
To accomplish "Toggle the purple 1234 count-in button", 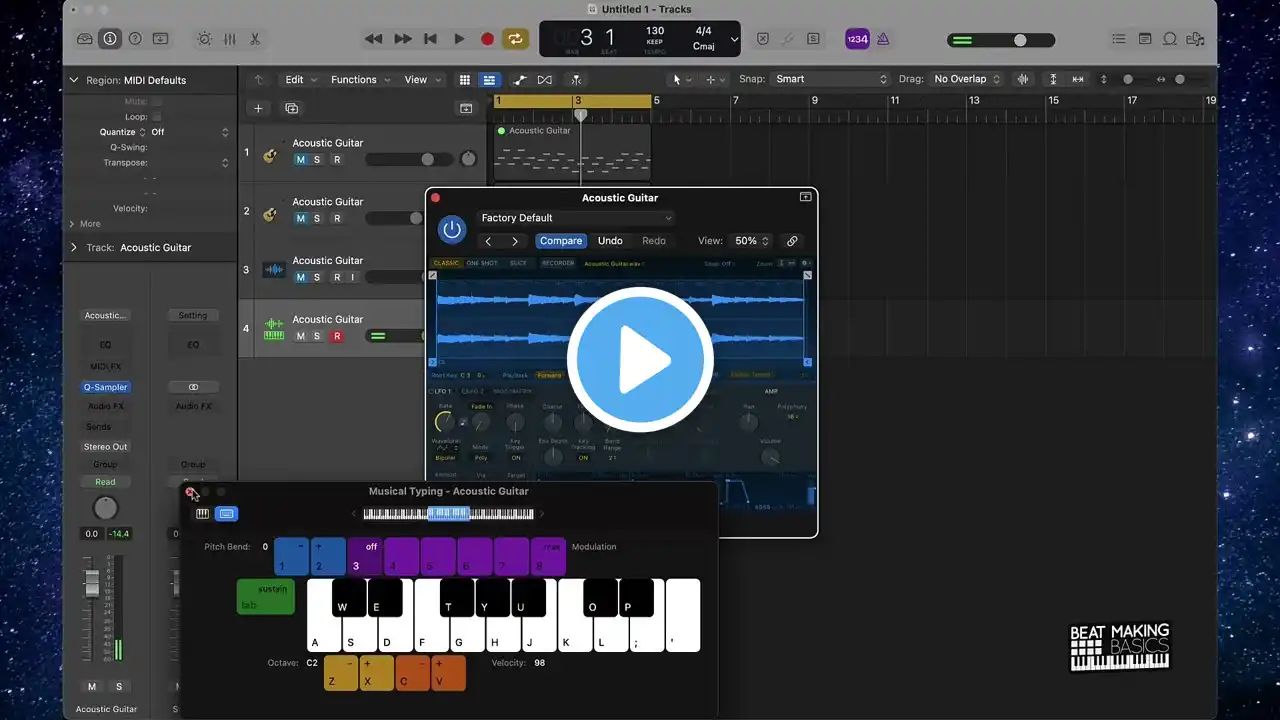I will 857,39.
